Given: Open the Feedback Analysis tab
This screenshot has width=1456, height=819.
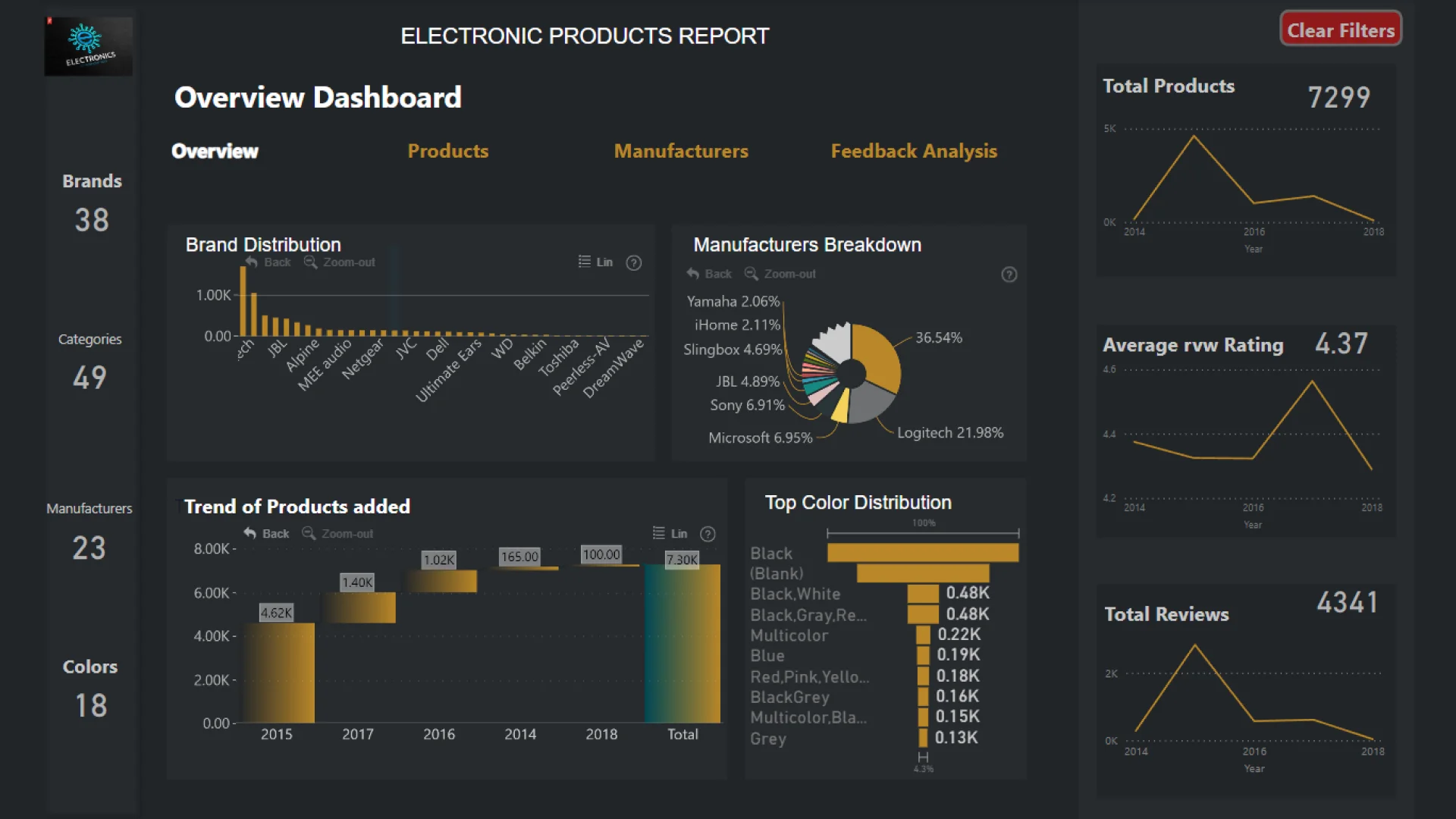Looking at the screenshot, I should point(914,151).
